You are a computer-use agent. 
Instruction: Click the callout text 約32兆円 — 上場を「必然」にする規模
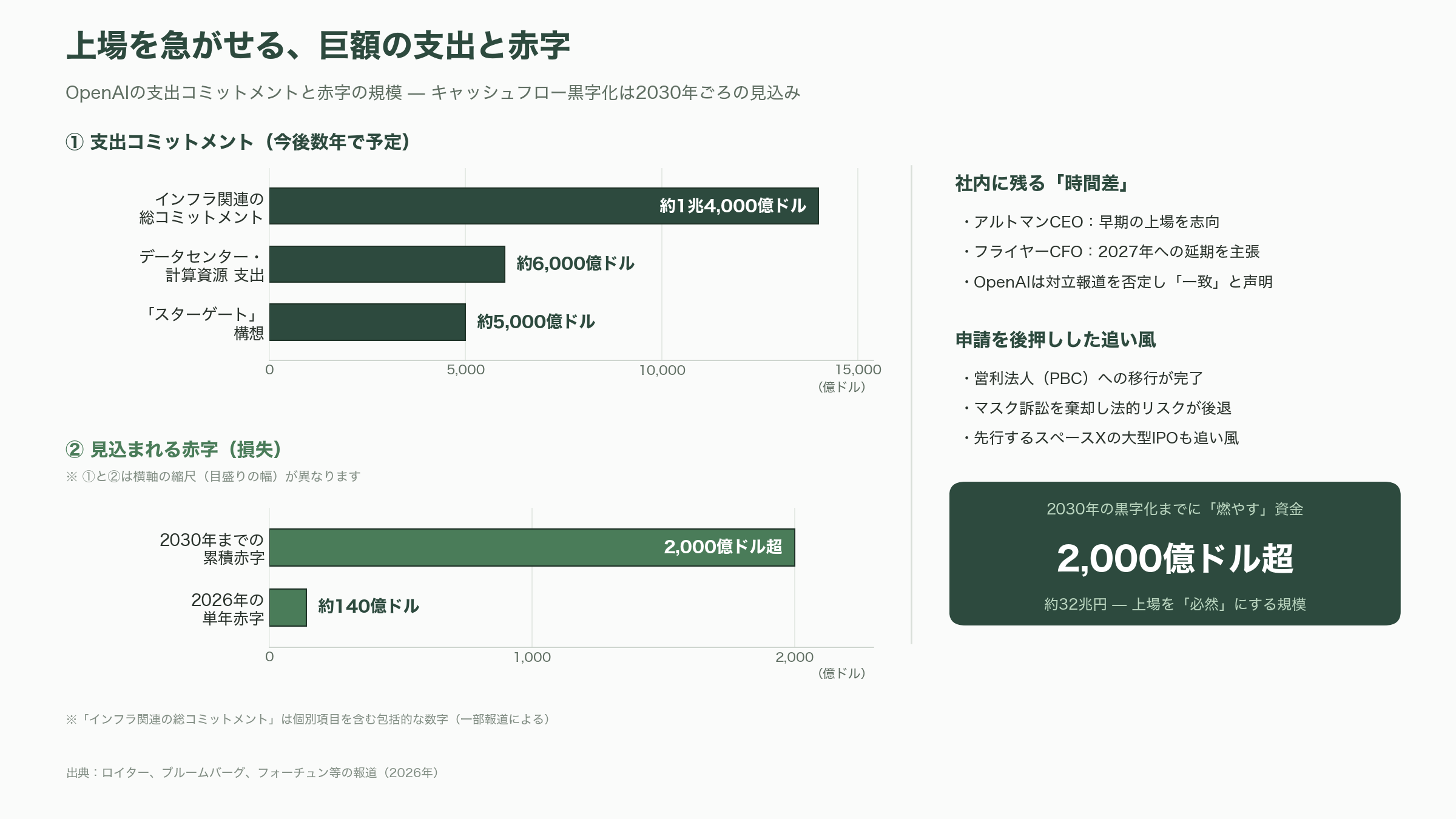coord(1175,604)
